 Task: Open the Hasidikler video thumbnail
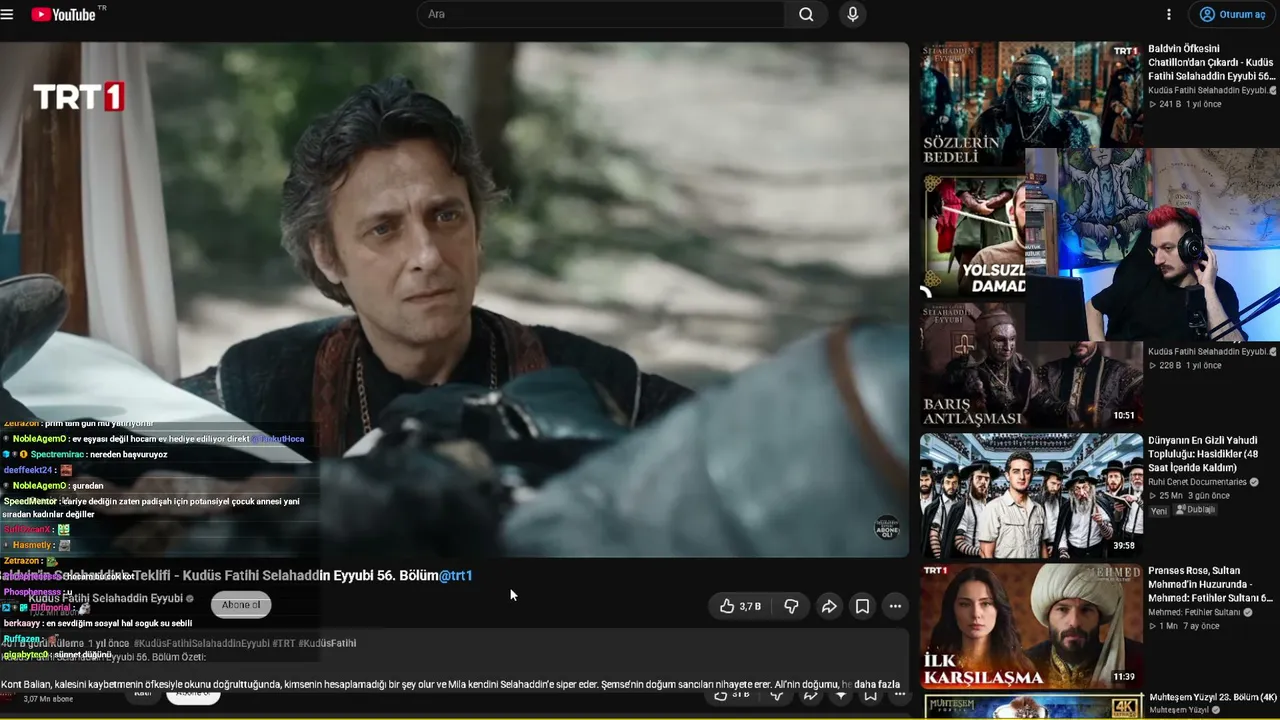[x=1031, y=495]
